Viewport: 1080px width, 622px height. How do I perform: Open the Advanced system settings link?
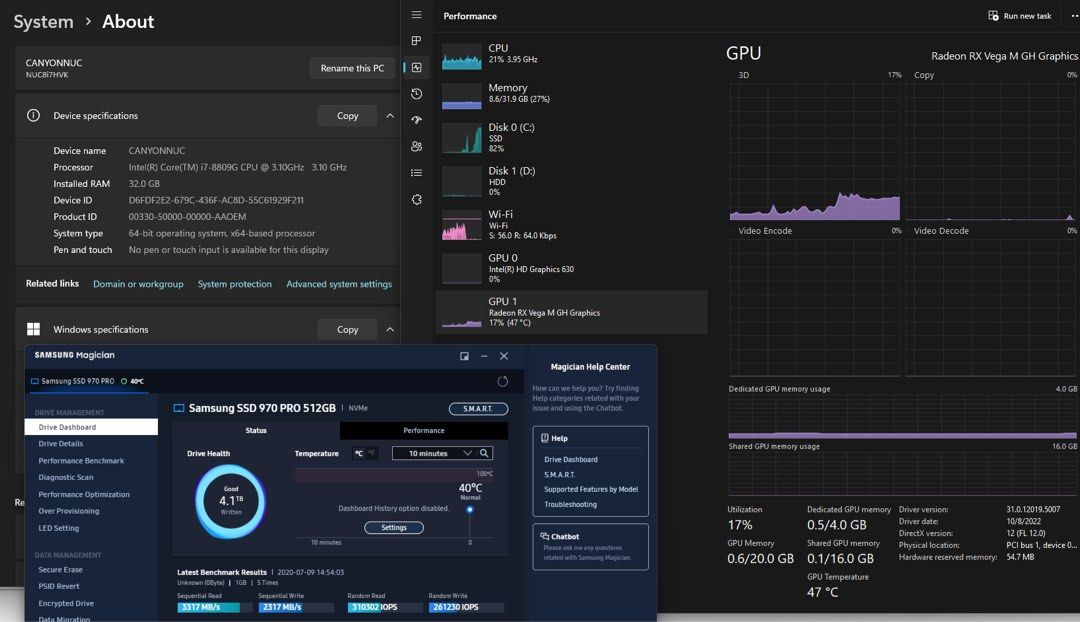[339, 284]
